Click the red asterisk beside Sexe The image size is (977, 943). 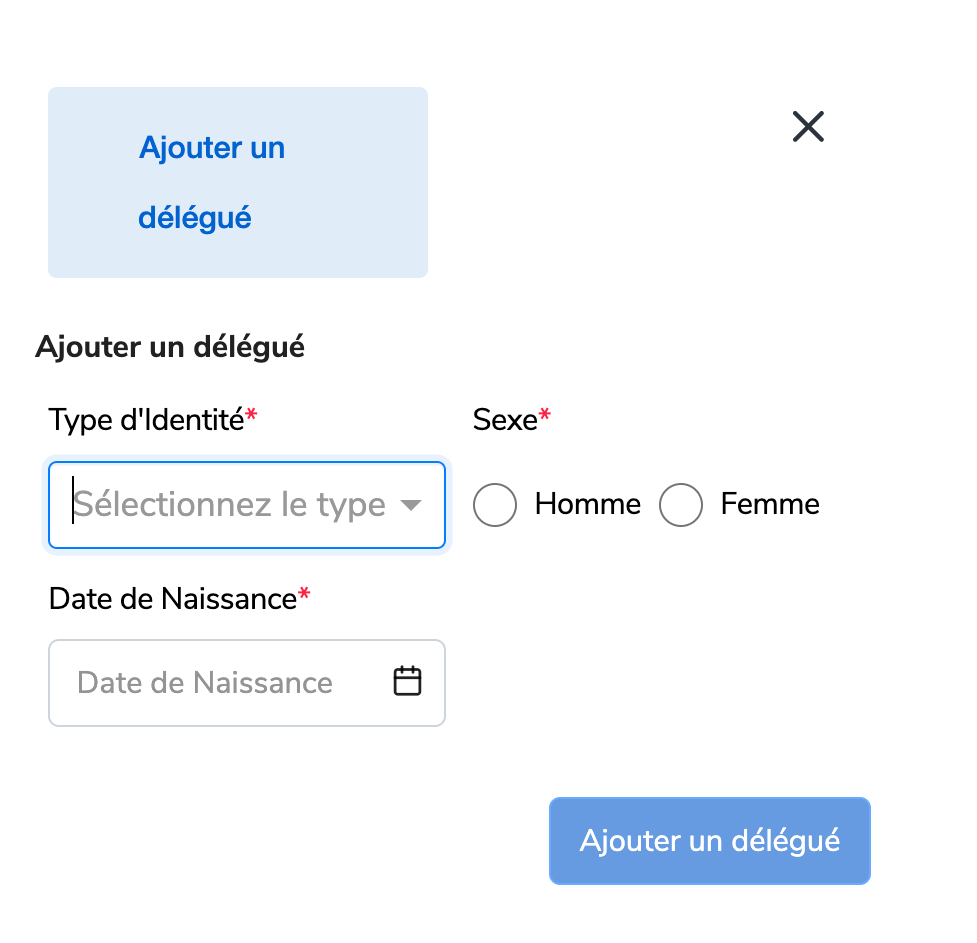pyautogui.click(x=545, y=417)
